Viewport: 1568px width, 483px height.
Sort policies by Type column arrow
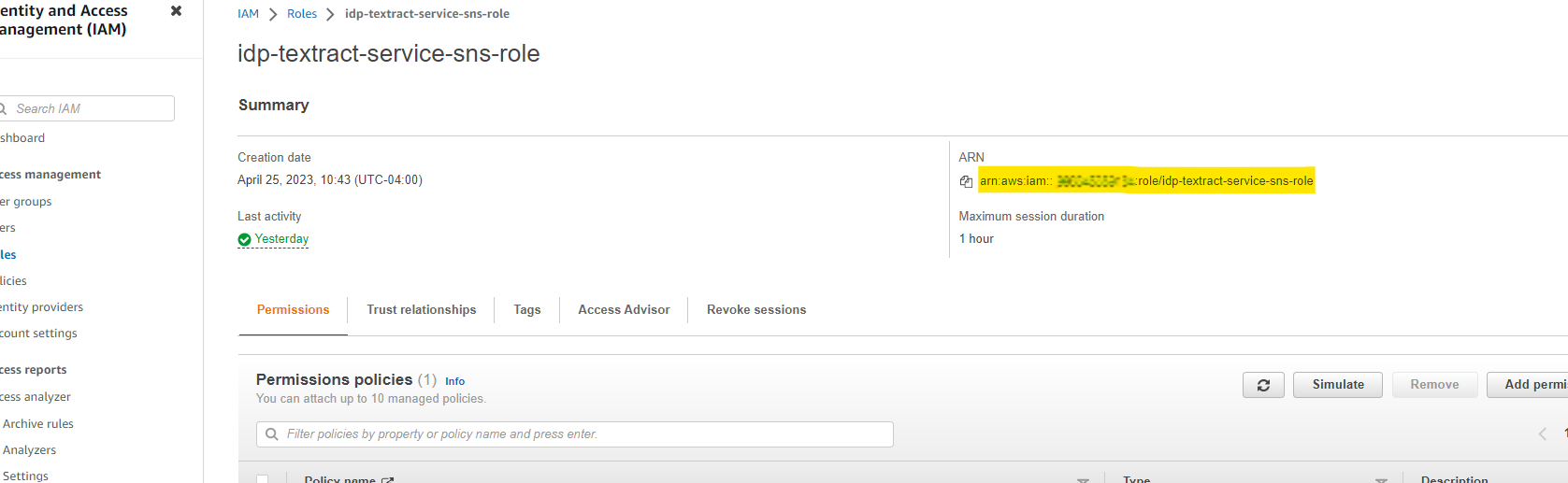1381,480
